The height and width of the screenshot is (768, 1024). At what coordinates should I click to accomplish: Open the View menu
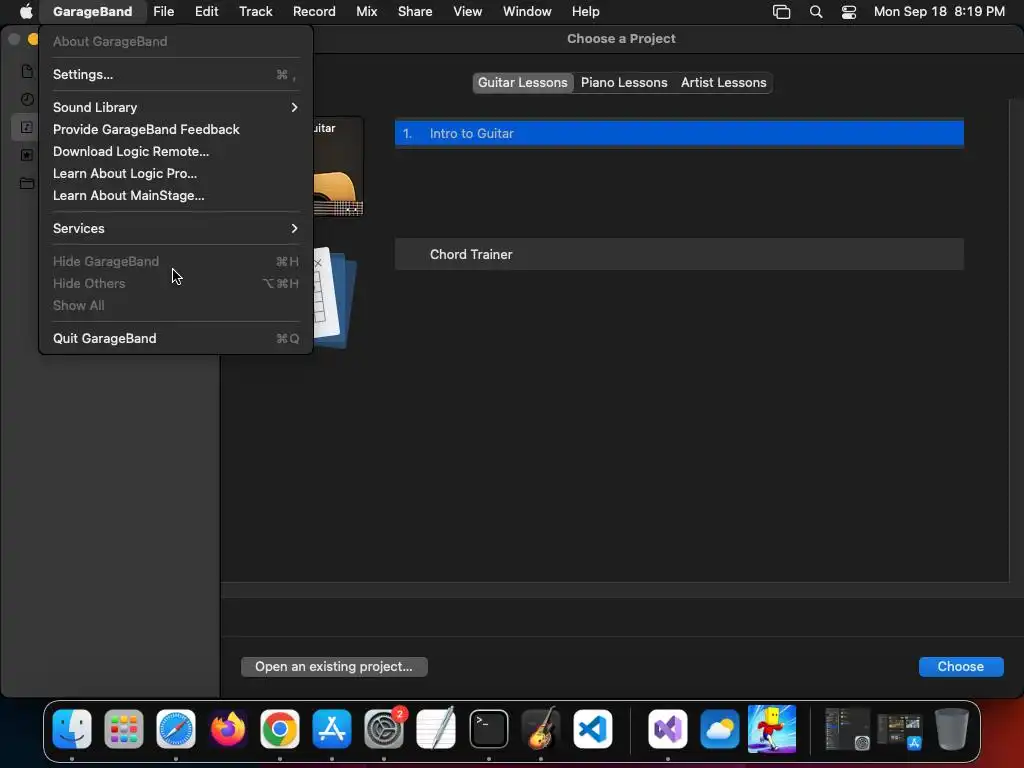tap(468, 12)
